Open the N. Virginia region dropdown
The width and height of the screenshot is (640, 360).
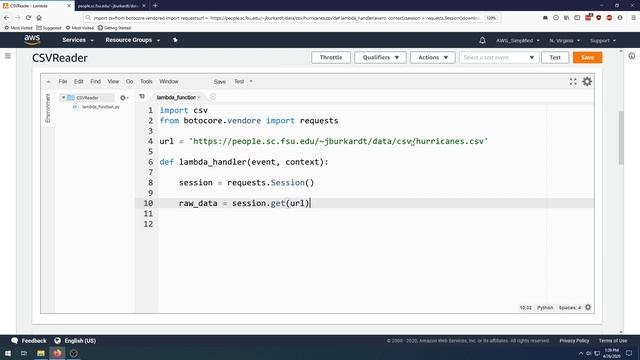pos(564,40)
